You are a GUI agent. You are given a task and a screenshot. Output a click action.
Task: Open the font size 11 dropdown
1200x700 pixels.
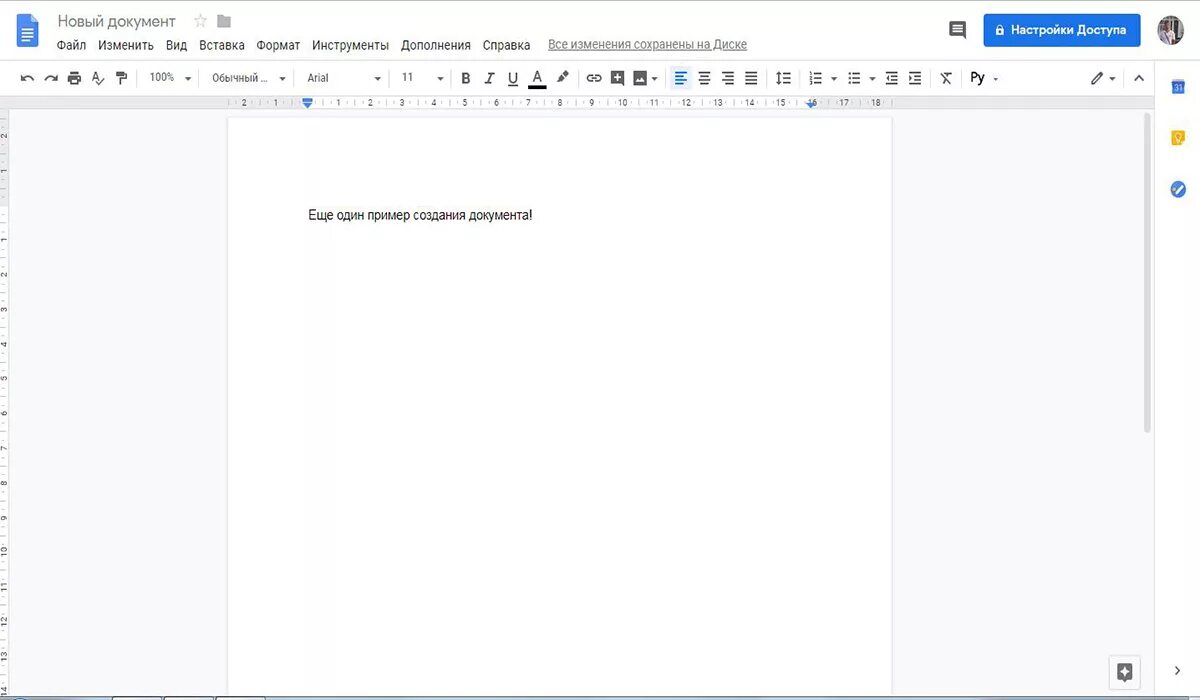tap(422, 78)
